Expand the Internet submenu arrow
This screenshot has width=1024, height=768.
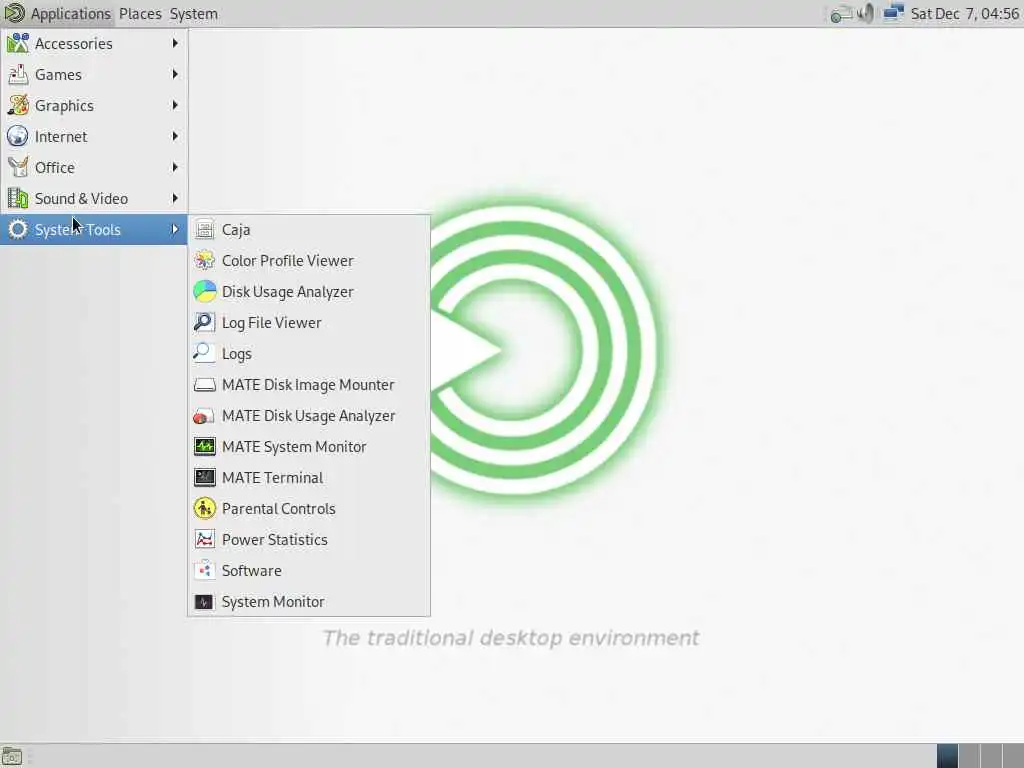tap(175, 136)
